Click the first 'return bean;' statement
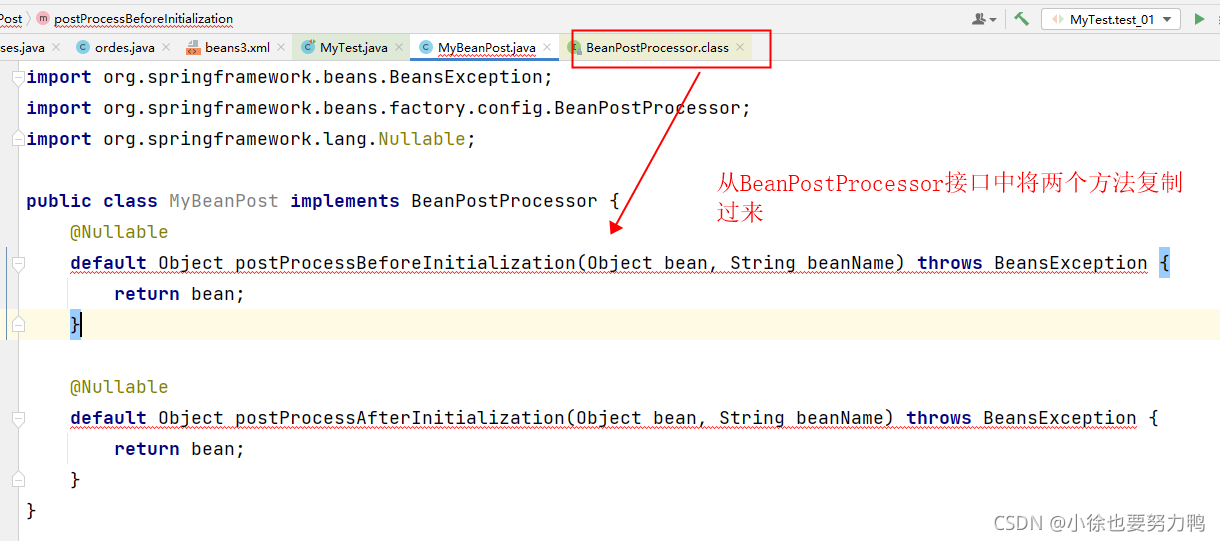The height and width of the screenshot is (541, 1220). [179, 294]
